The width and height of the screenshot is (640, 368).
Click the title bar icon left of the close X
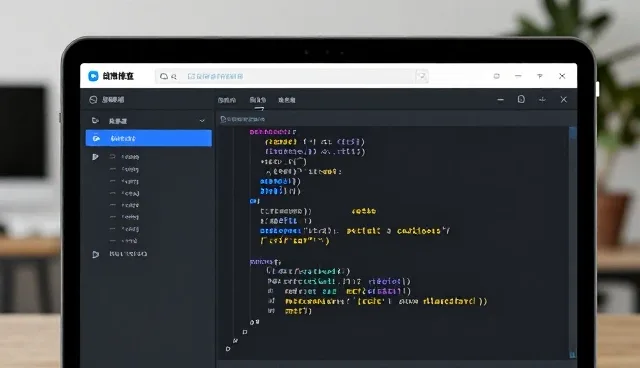(x=540, y=76)
